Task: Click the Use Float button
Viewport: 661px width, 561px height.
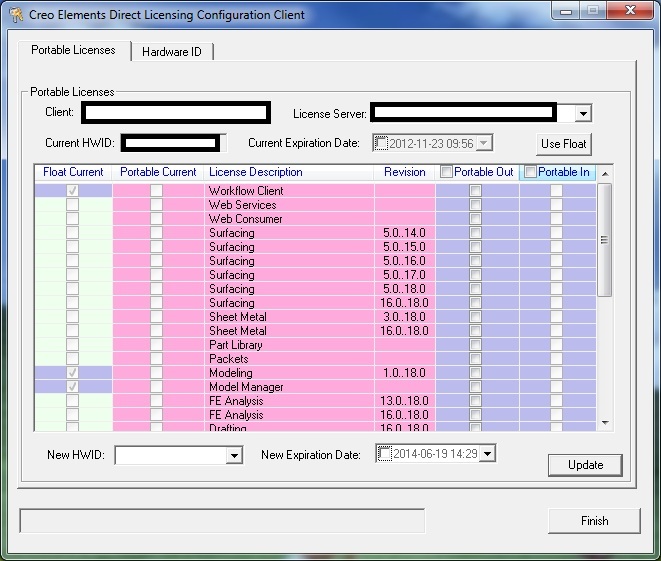Action: 564,144
